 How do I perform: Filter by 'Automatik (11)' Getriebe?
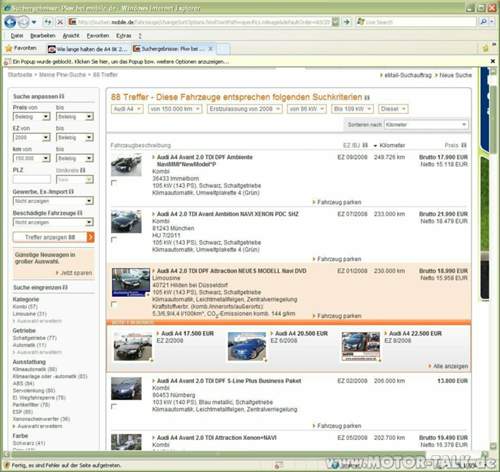pyautogui.click(x=29, y=345)
